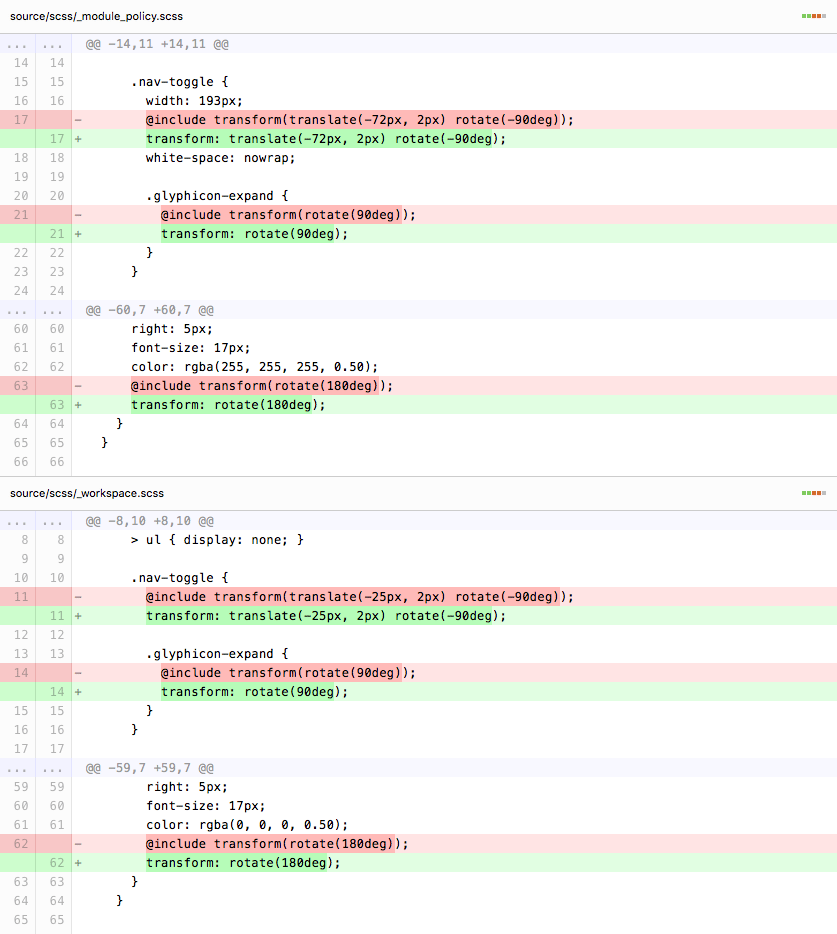Click the diffstat squares icon for _workspace.scss

(814, 493)
